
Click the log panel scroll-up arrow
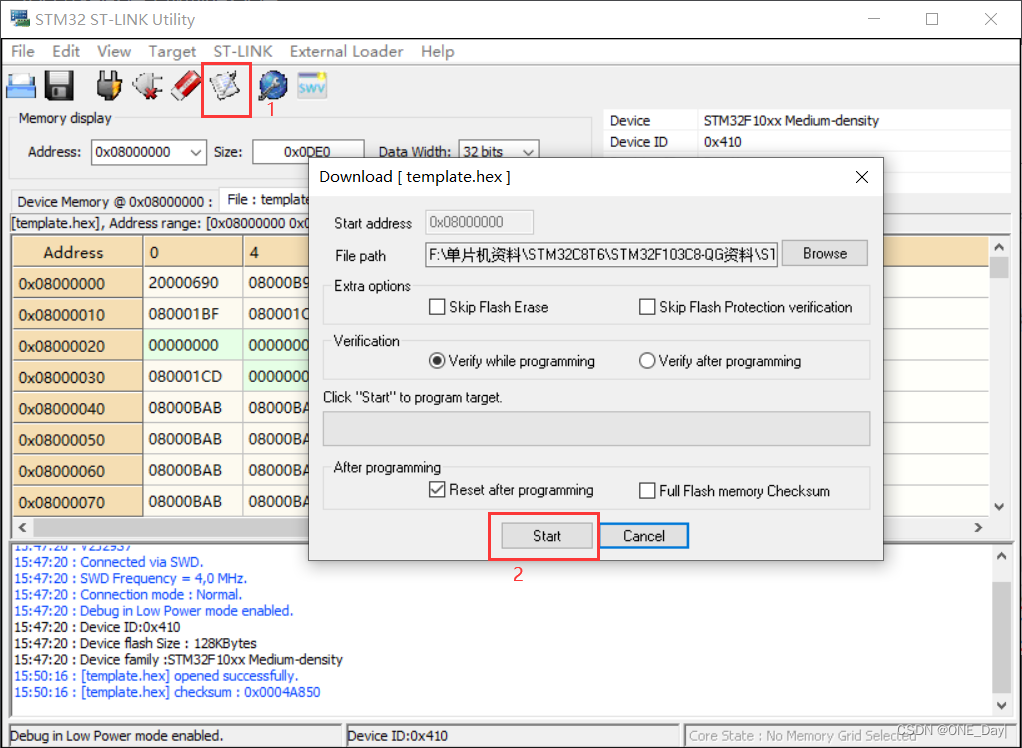(1001, 555)
